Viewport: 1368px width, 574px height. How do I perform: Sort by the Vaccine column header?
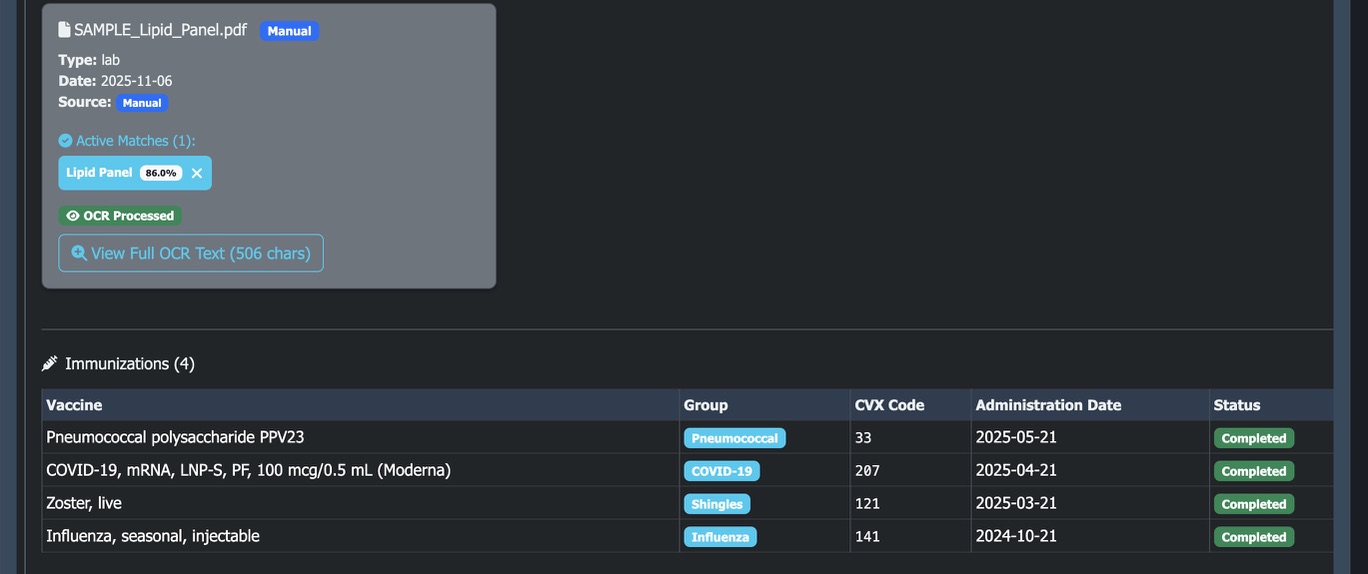coord(74,405)
